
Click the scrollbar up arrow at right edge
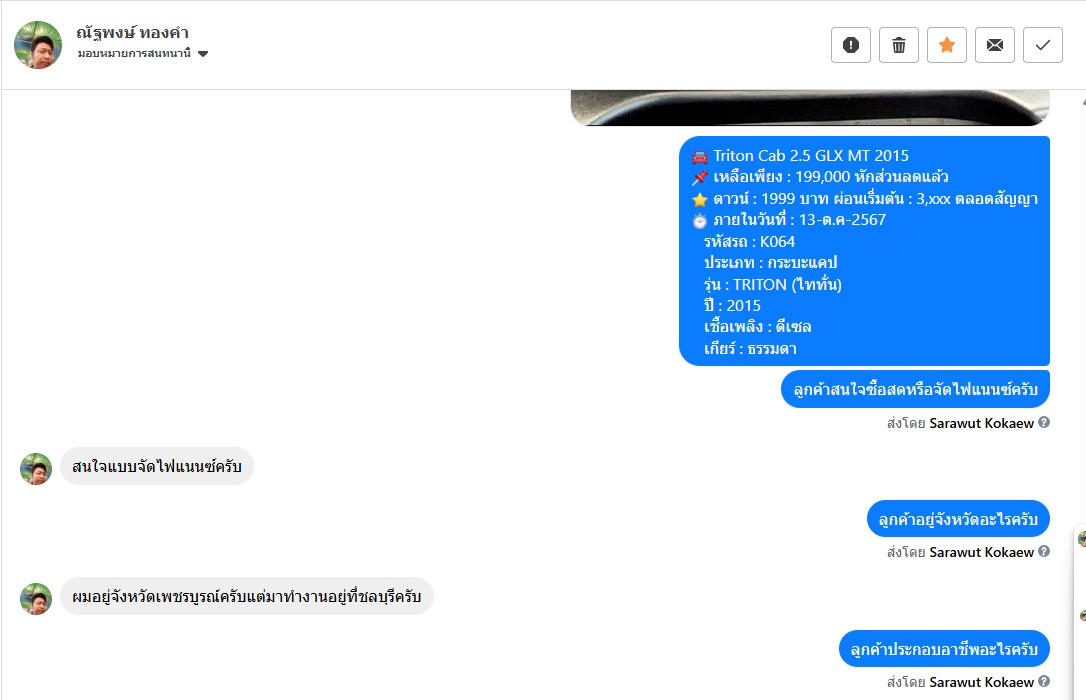coord(1083,101)
